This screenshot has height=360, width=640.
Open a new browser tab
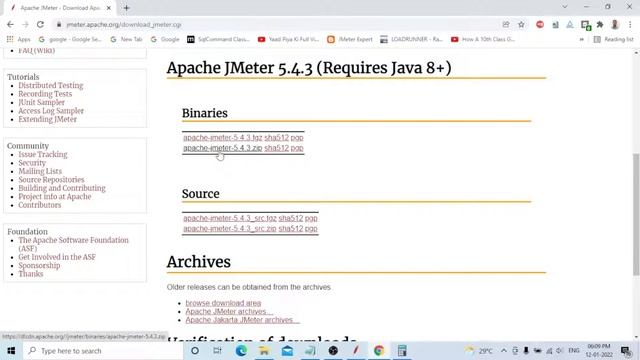click(x=127, y=8)
